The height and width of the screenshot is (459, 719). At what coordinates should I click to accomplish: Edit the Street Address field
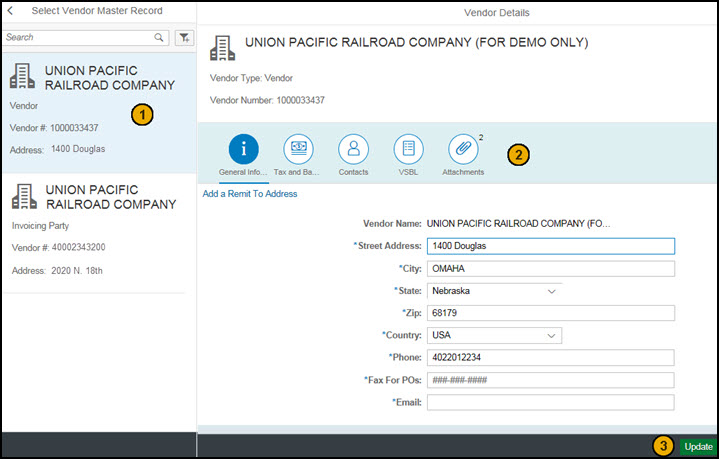[x=551, y=246]
